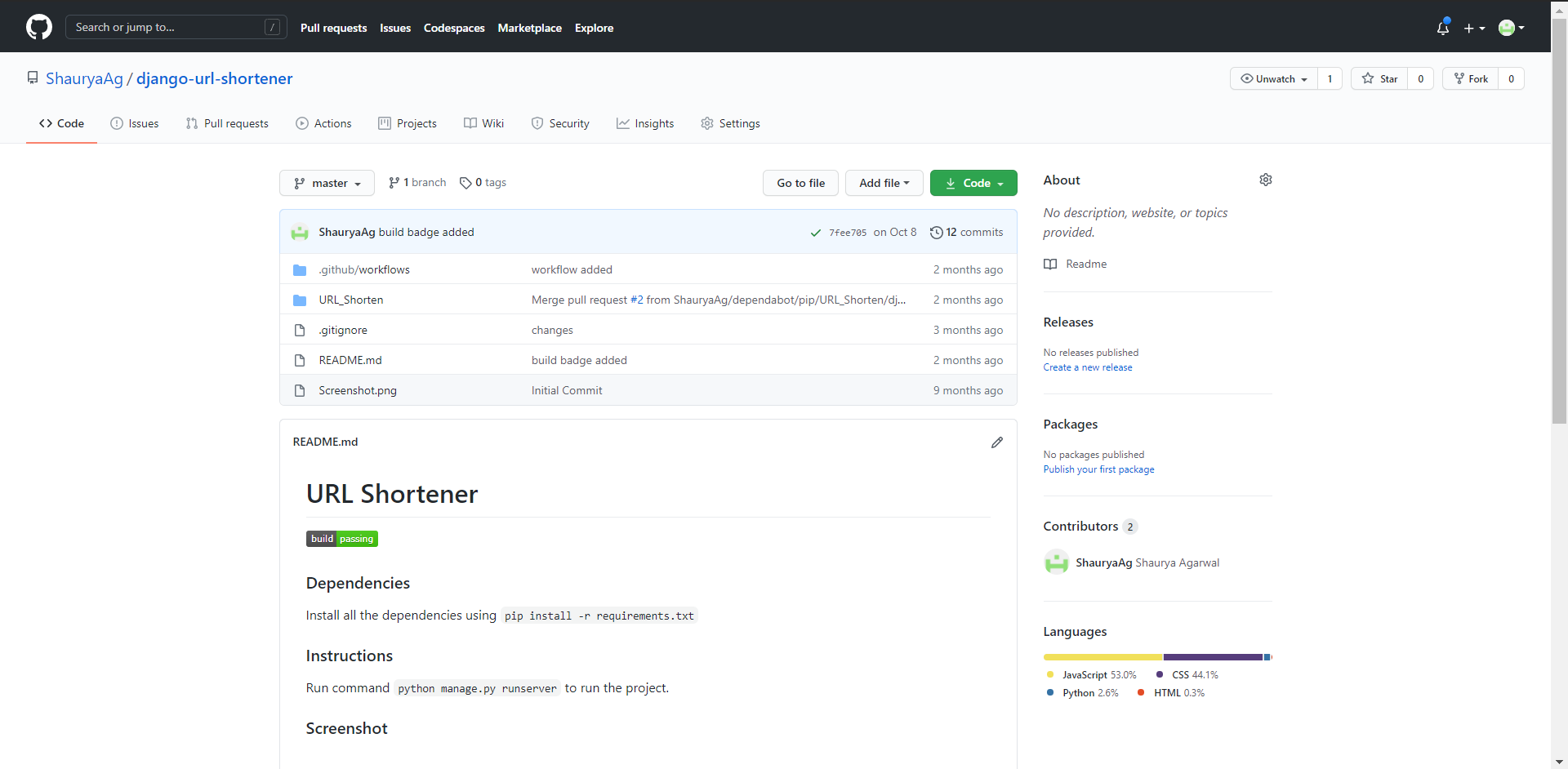The image size is (1568, 769).
Task: Open the repository Settings tab
Action: pos(730,123)
